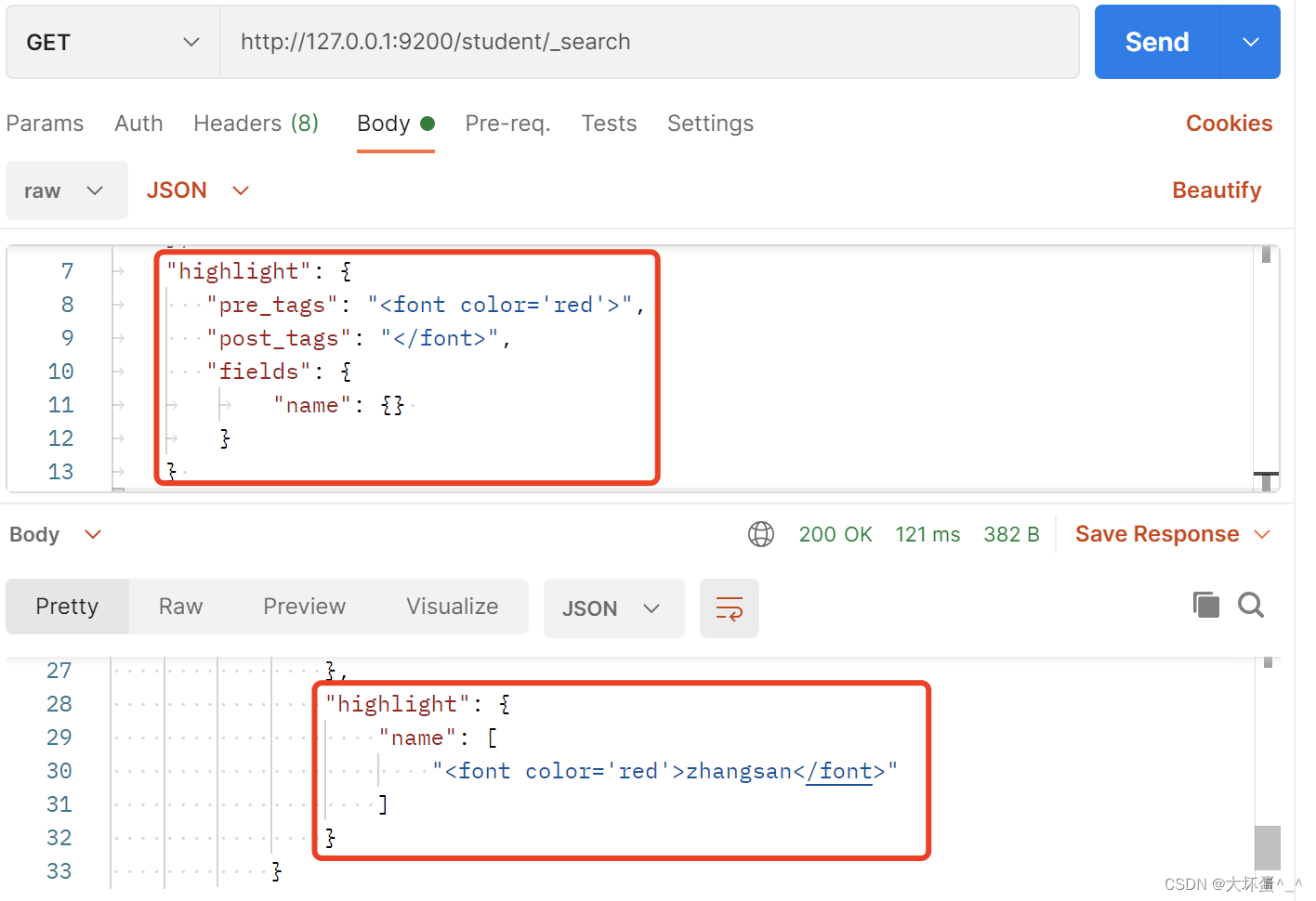Image resolution: width=1316 pixels, height=901 pixels.
Task: Click the network globe icon
Action: (x=761, y=534)
